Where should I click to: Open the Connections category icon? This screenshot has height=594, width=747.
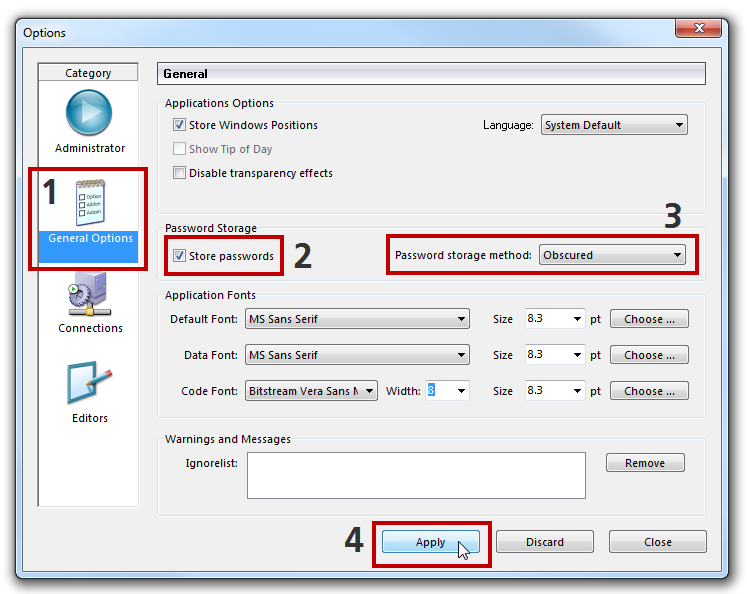click(x=90, y=293)
